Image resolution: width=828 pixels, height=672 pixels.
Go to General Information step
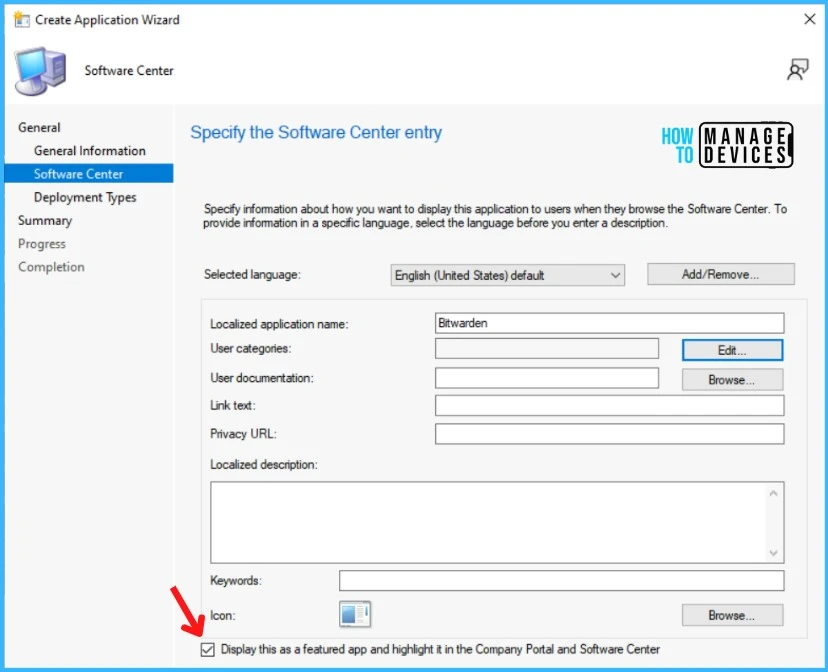(90, 151)
